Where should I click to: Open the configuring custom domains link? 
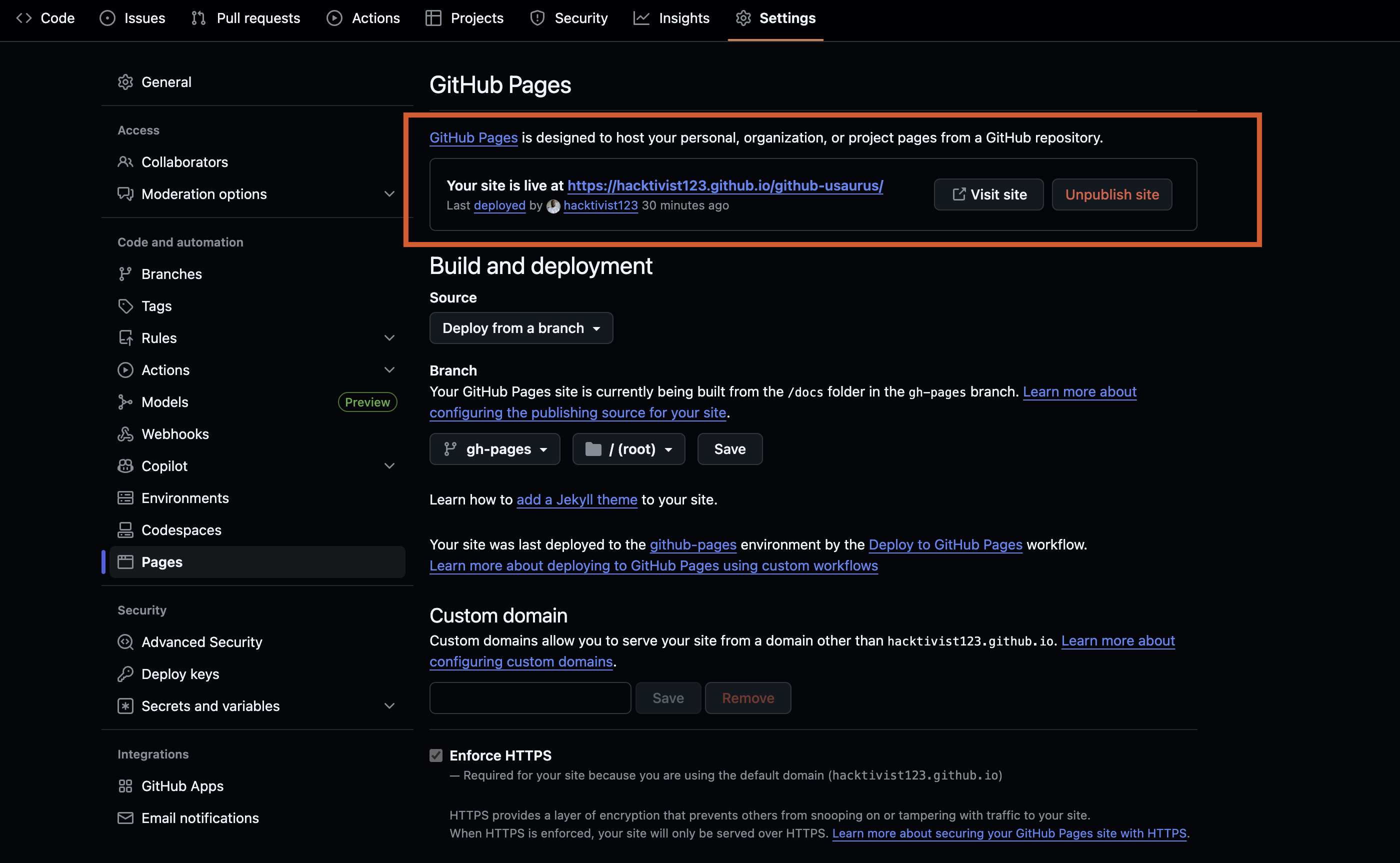(x=521, y=661)
